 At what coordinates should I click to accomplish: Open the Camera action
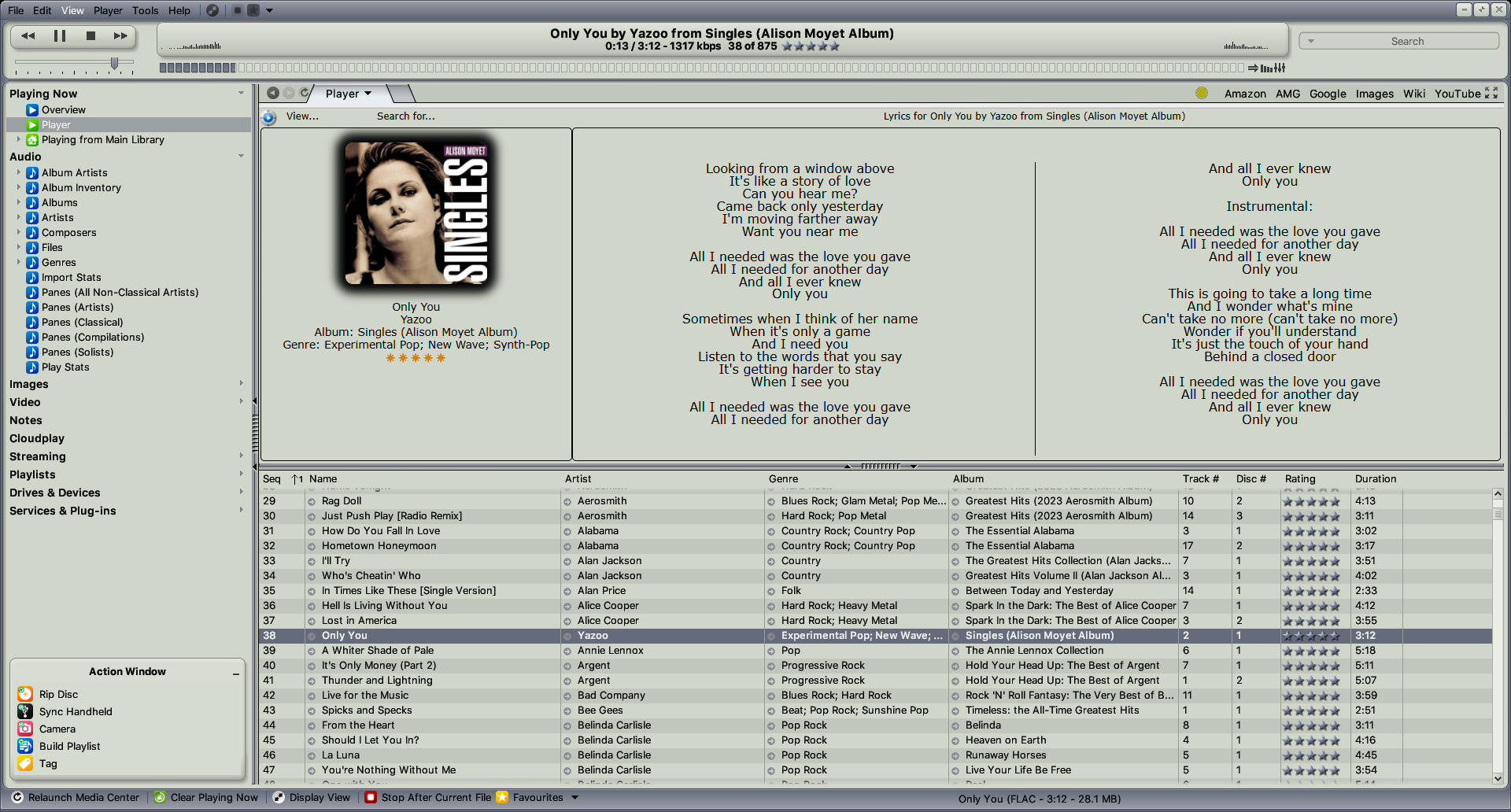pos(46,729)
